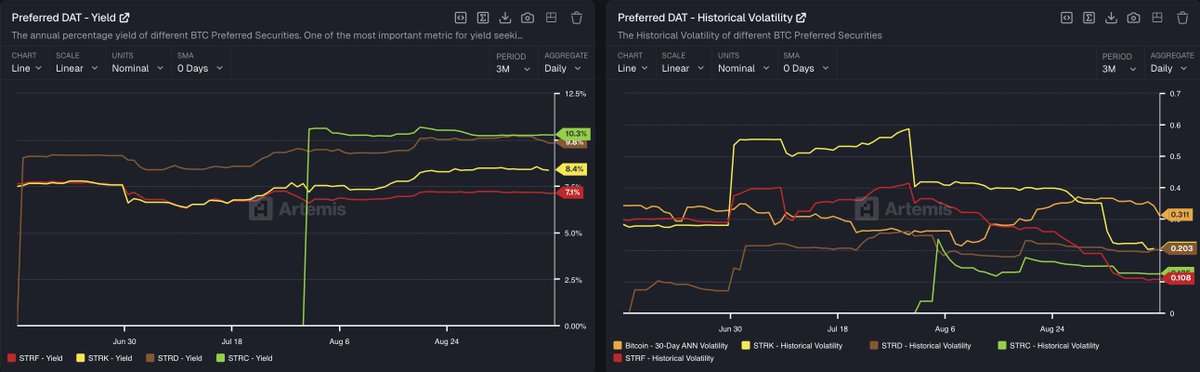The height and width of the screenshot is (372, 1200).
Task: Open Preferred DAT - Yield external link
Action: (124, 17)
